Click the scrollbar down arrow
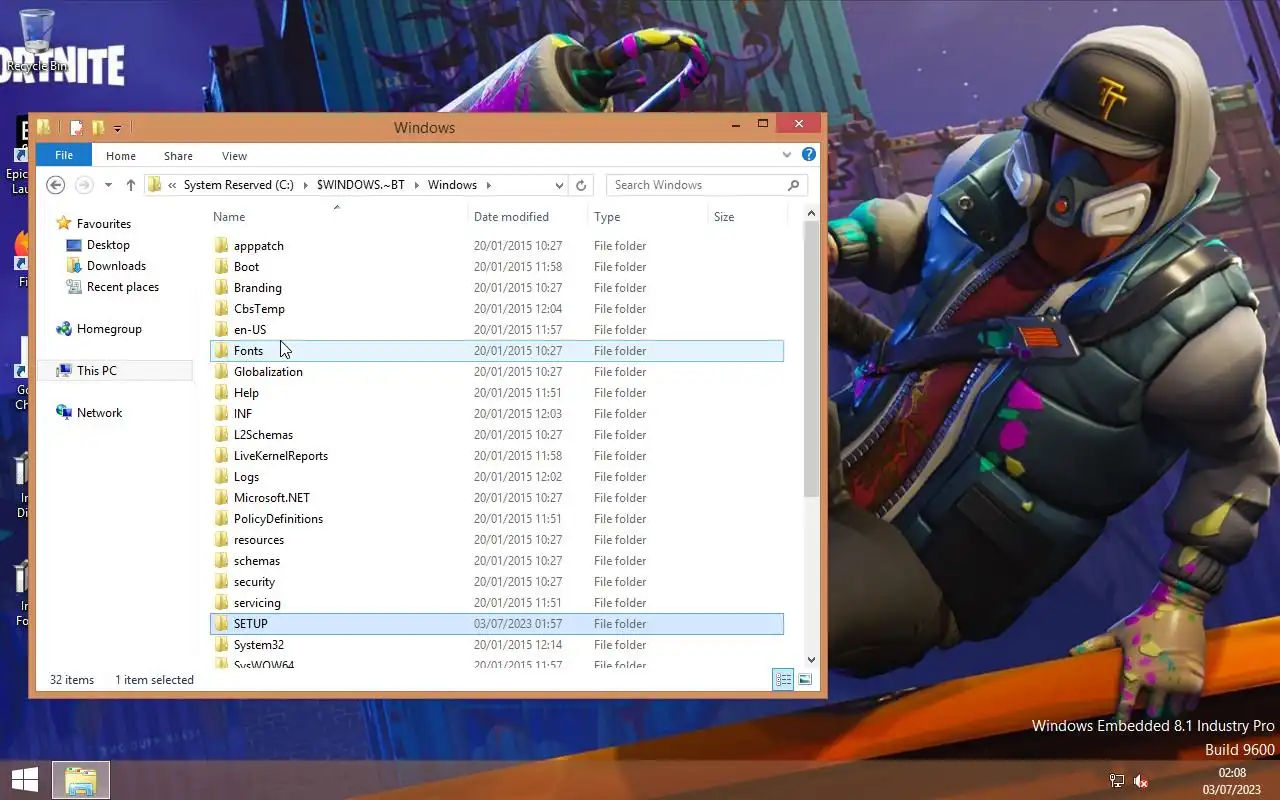1280x800 pixels. 811,660
